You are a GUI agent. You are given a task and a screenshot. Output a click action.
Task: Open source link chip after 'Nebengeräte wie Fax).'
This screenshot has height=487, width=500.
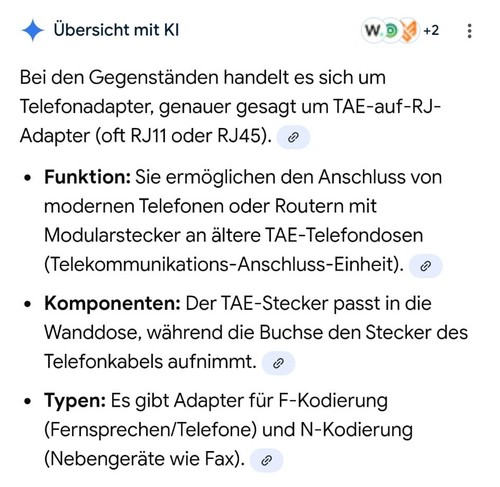coord(266,460)
